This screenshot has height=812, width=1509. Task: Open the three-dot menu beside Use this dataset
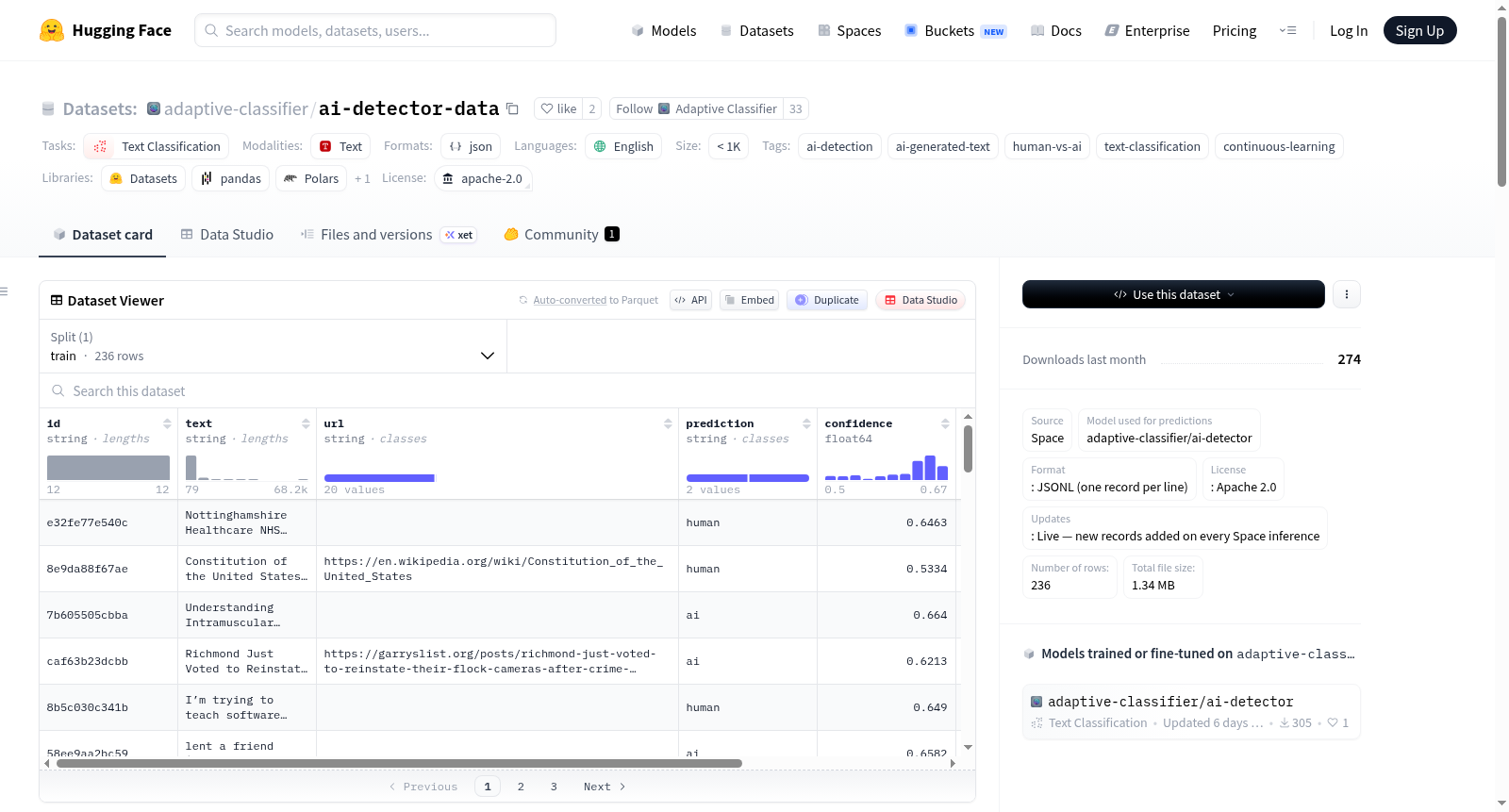[1347, 294]
